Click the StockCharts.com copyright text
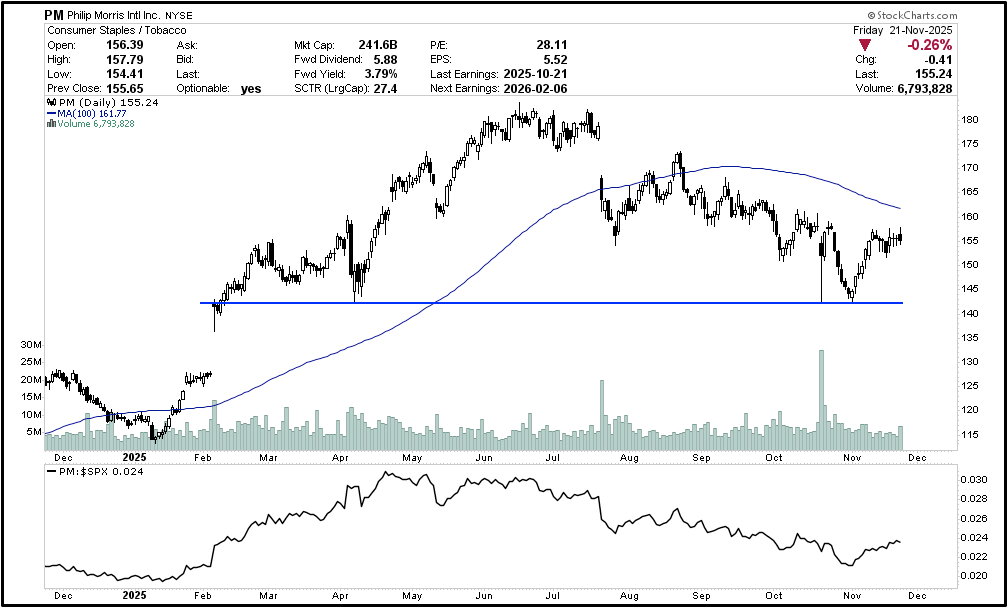 tap(912, 15)
